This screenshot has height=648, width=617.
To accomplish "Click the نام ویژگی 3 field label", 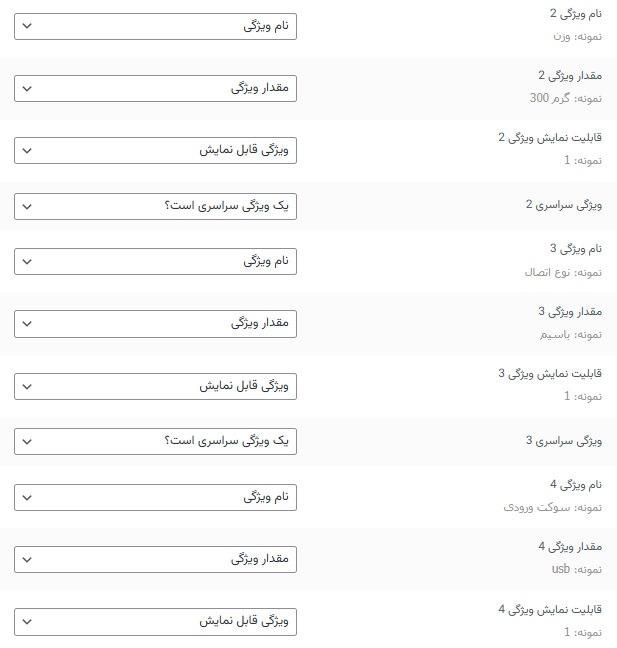I will tap(576, 248).
